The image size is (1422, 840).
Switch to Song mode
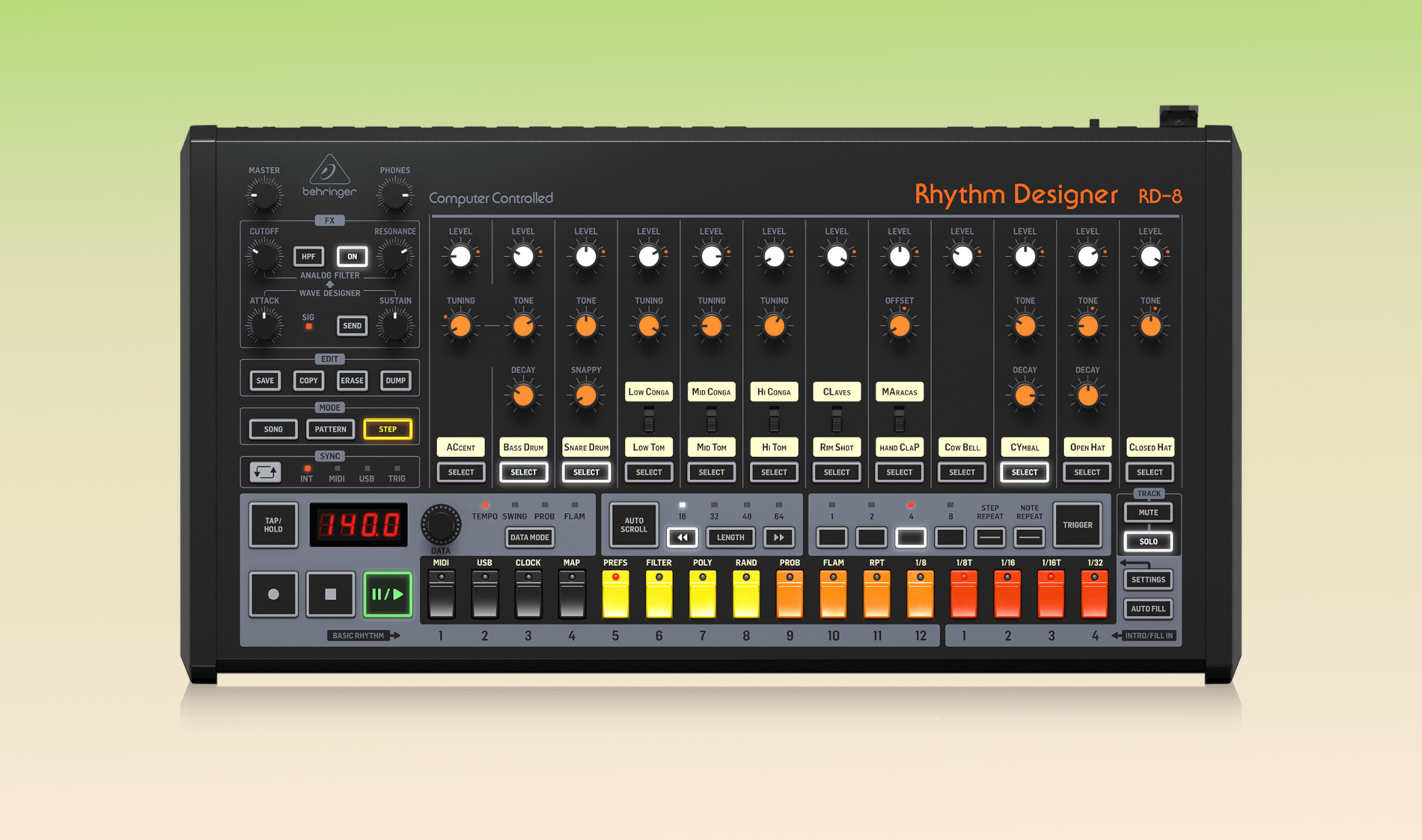(x=273, y=428)
